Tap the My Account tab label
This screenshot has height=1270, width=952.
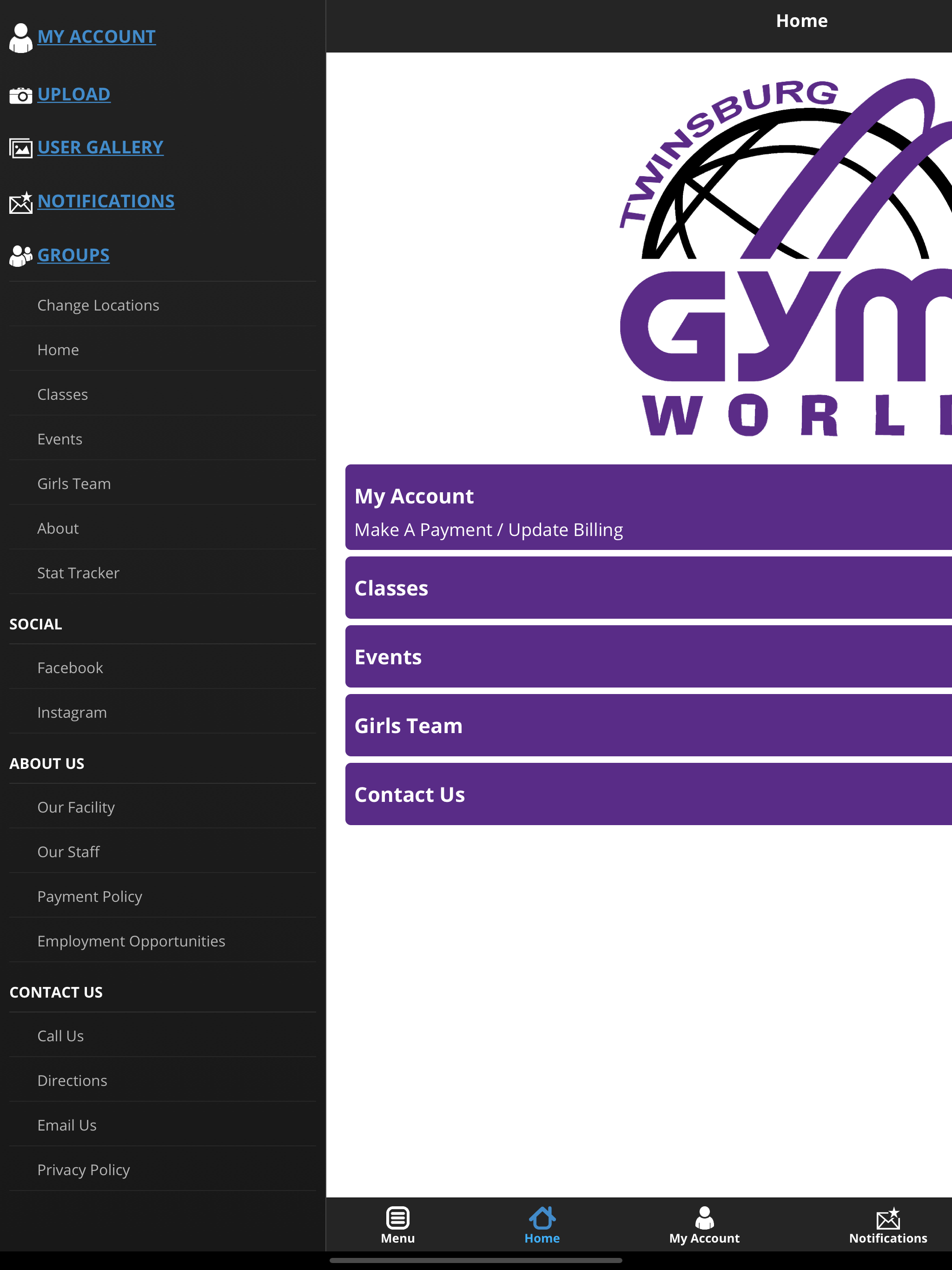705,1238
